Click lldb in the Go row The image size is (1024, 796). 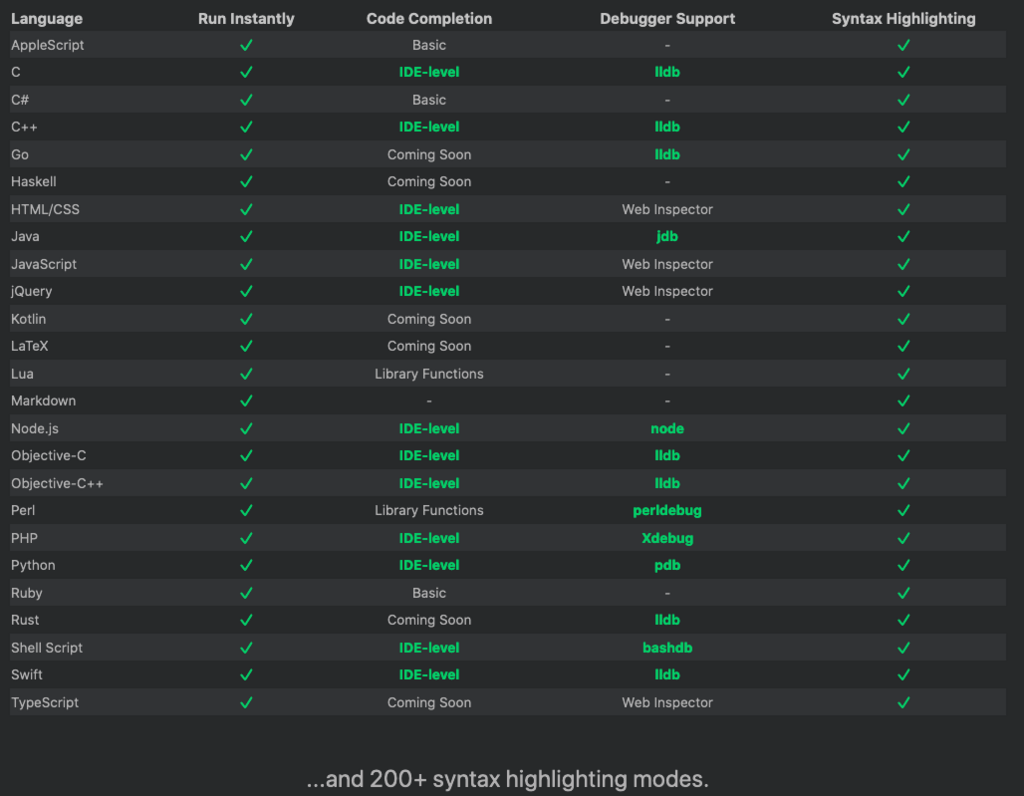(x=667, y=155)
